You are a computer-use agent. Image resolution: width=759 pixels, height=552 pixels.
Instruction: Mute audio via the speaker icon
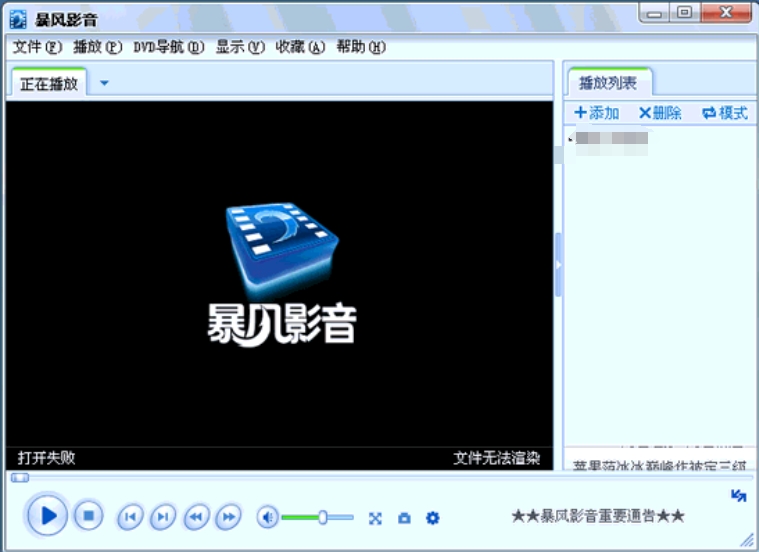tap(267, 518)
